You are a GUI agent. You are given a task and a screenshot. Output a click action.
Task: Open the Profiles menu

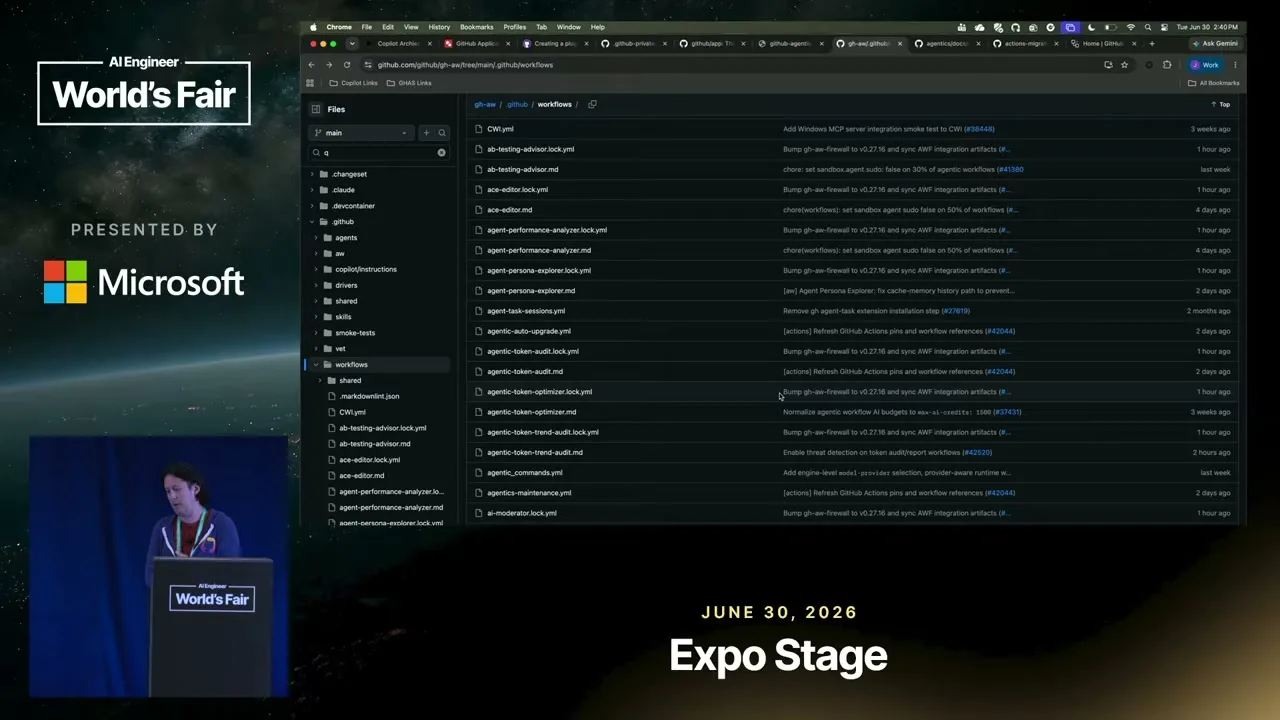point(515,27)
